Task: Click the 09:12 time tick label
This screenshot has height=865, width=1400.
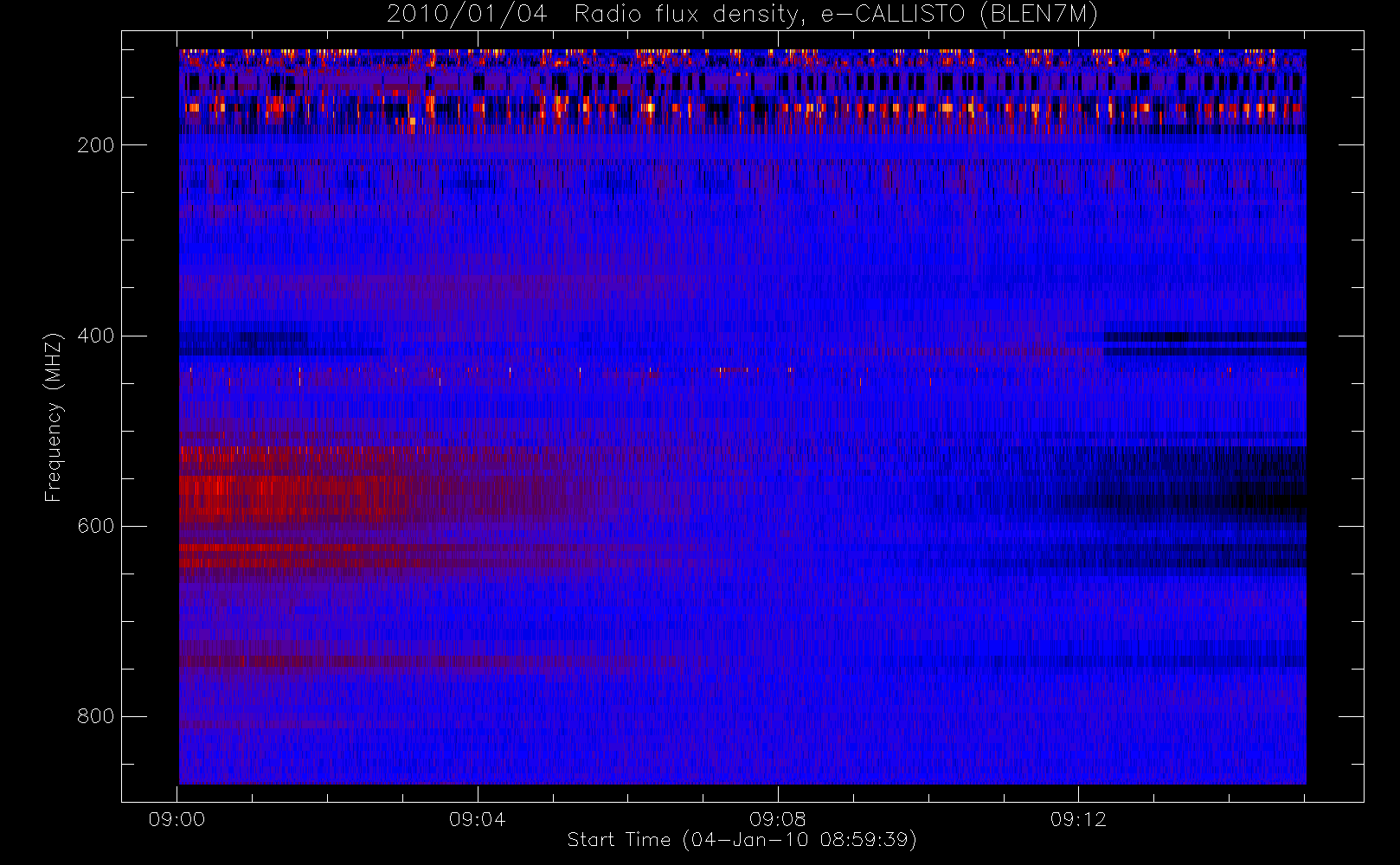Action: [1078, 819]
